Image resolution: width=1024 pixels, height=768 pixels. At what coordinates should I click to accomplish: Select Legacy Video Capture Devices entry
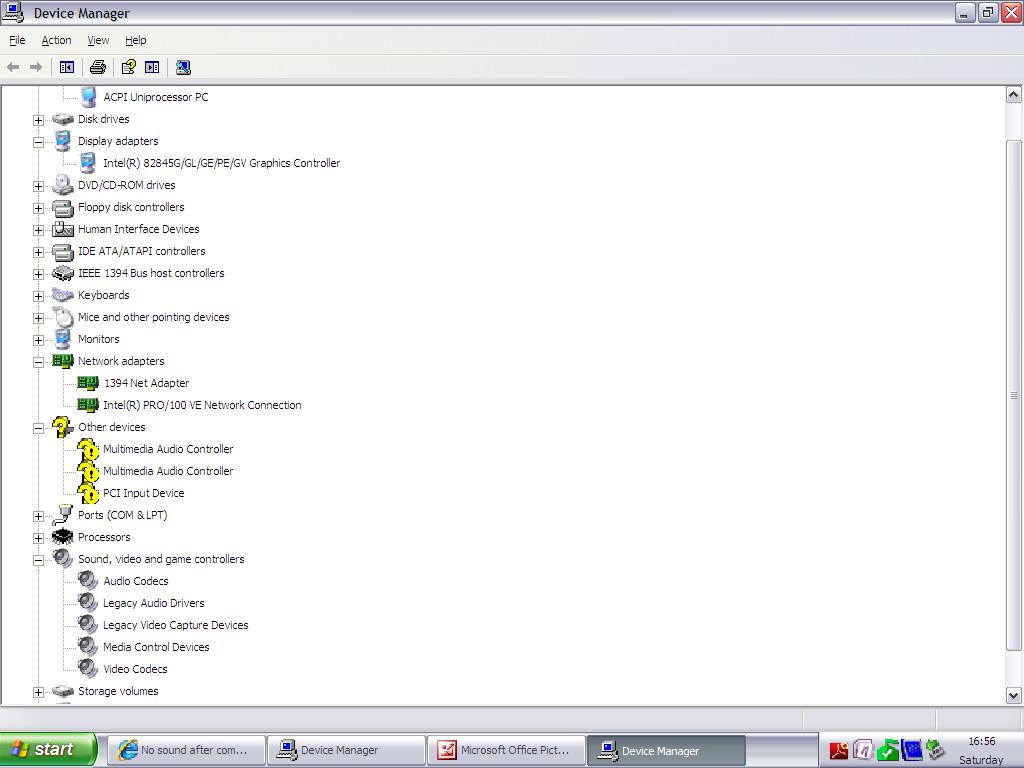(176, 625)
